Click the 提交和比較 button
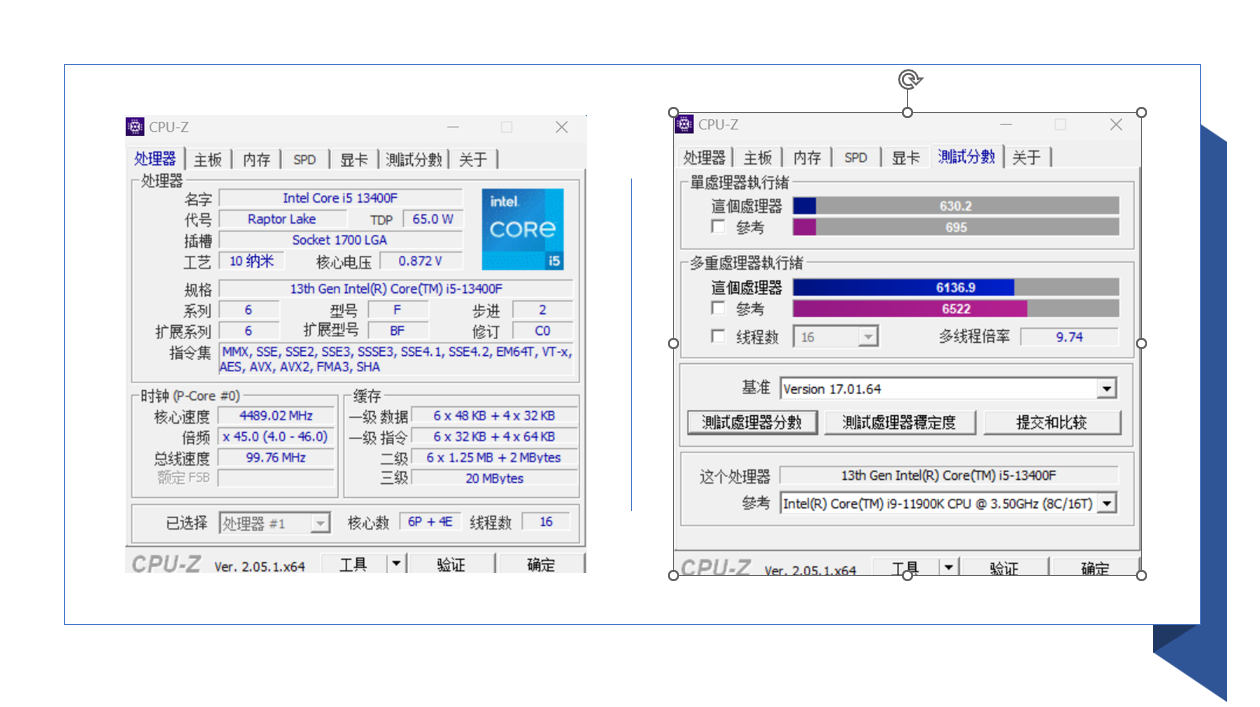Image resolution: width=1260 pixels, height=707 pixels. coord(1052,422)
